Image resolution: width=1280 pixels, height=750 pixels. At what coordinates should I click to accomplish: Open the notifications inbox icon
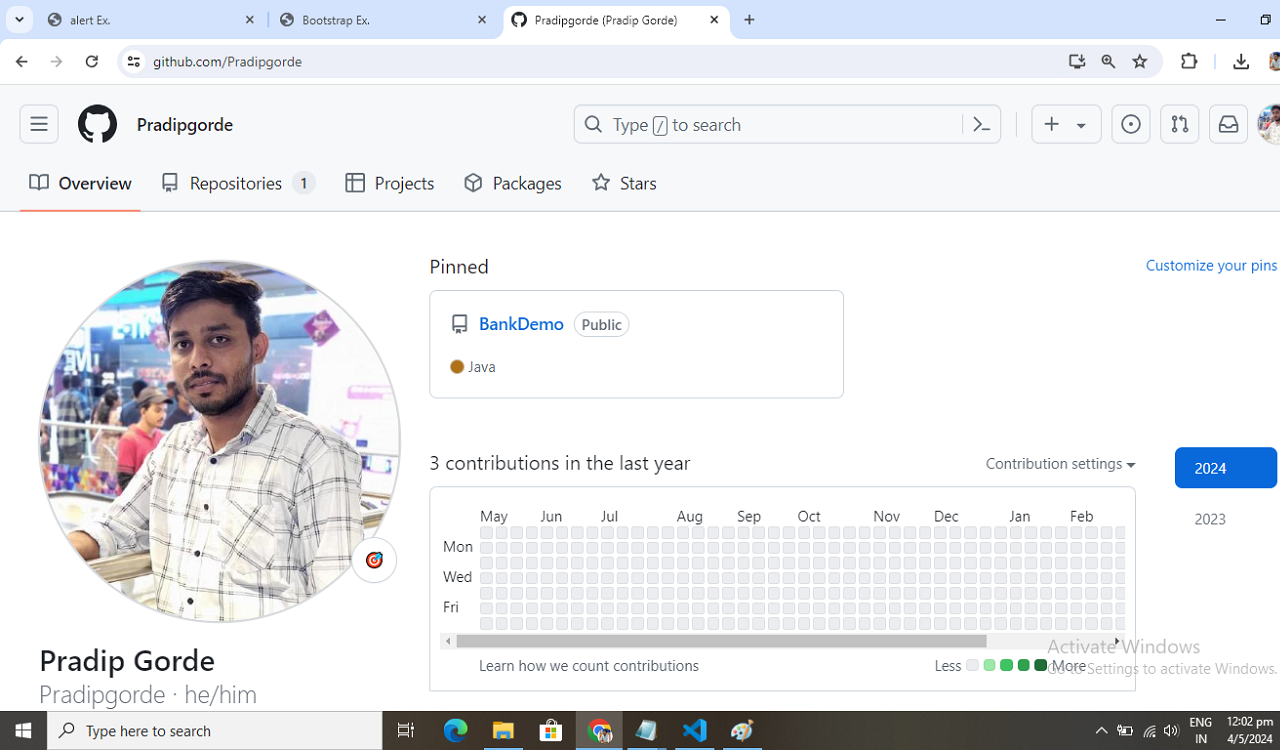point(1228,124)
